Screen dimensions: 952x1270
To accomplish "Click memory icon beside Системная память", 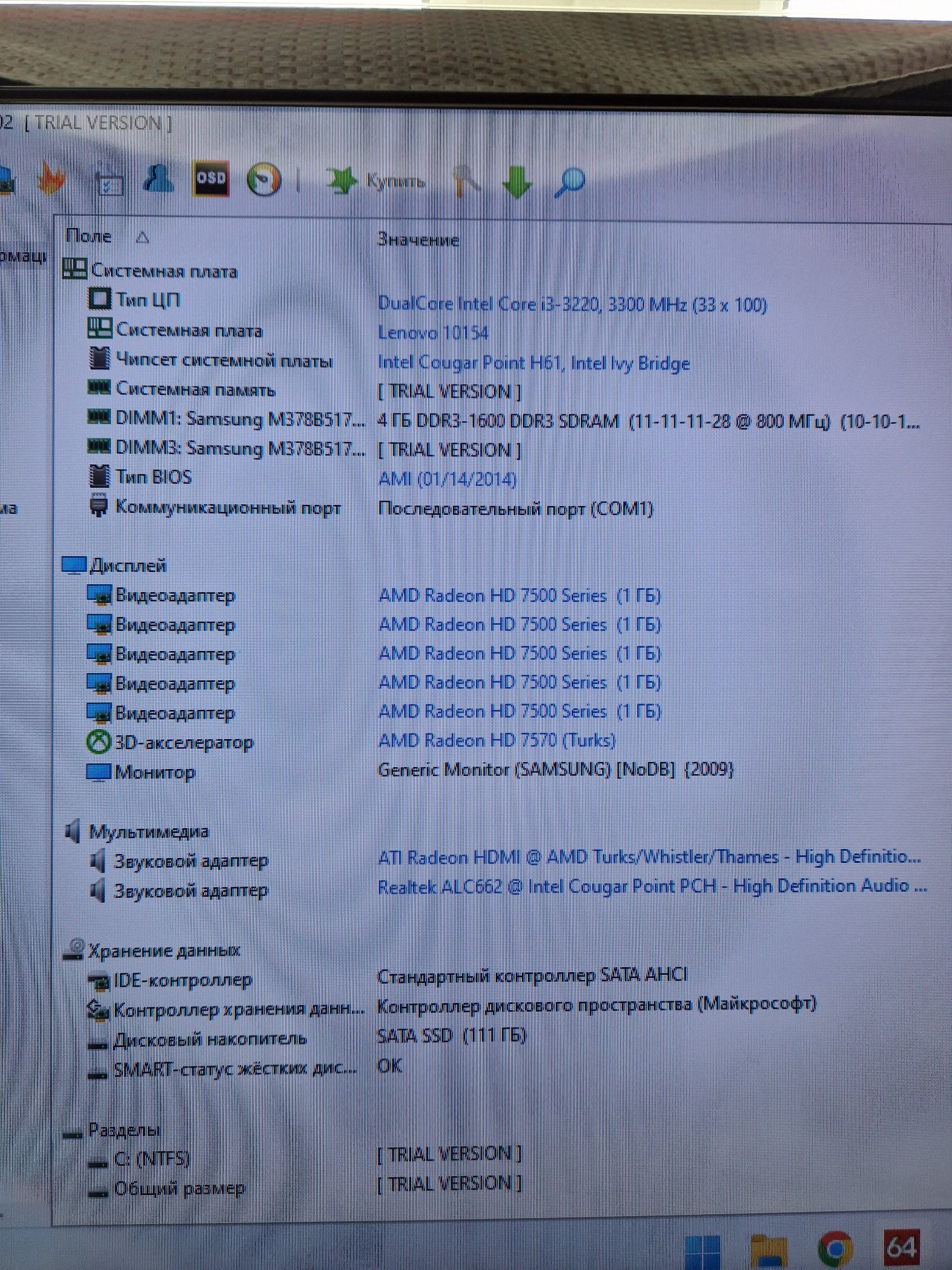I will click(x=98, y=387).
